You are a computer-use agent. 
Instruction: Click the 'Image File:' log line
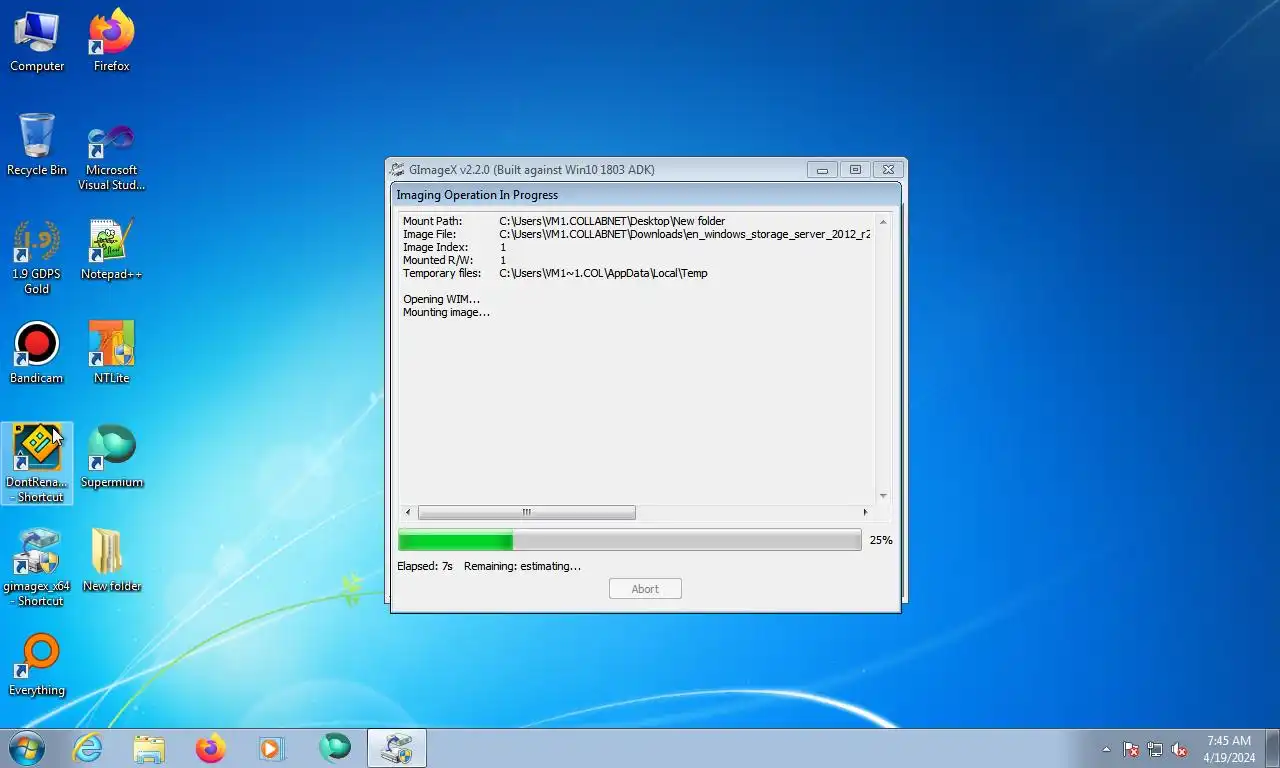pos(637,234)
